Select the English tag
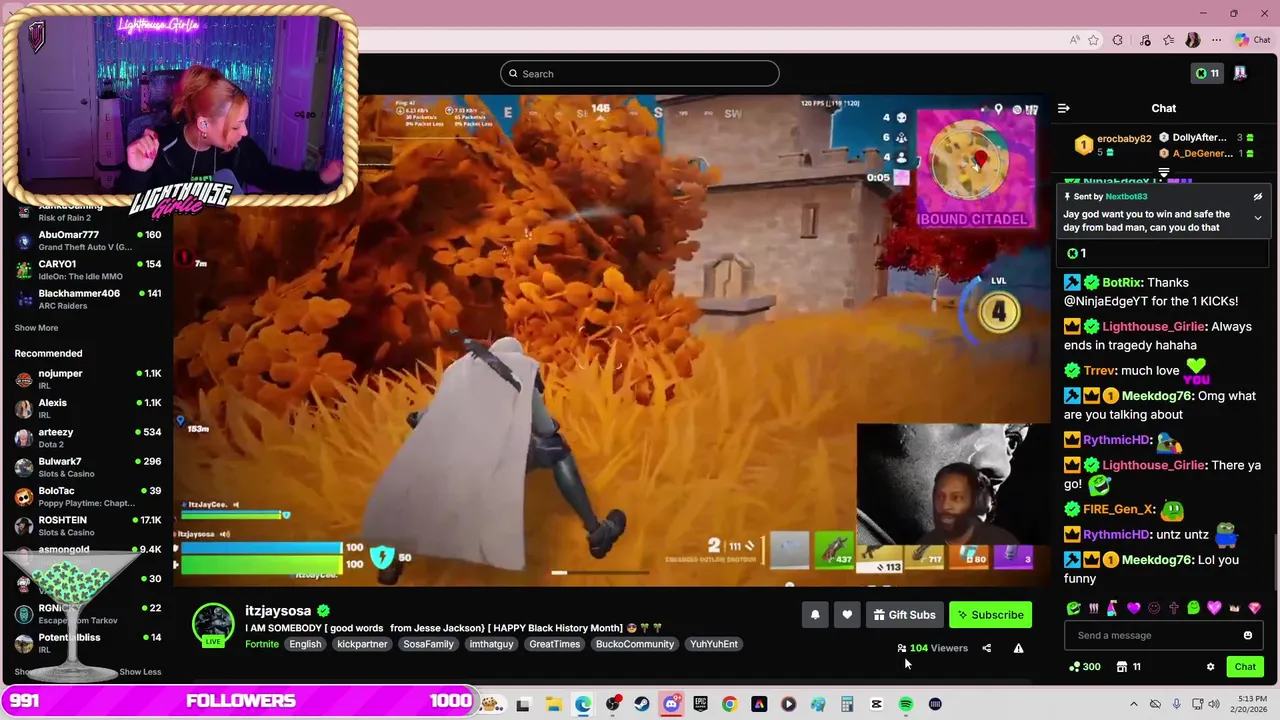The height and width of the screenshot is (720, 1280). tap(305, 644)
